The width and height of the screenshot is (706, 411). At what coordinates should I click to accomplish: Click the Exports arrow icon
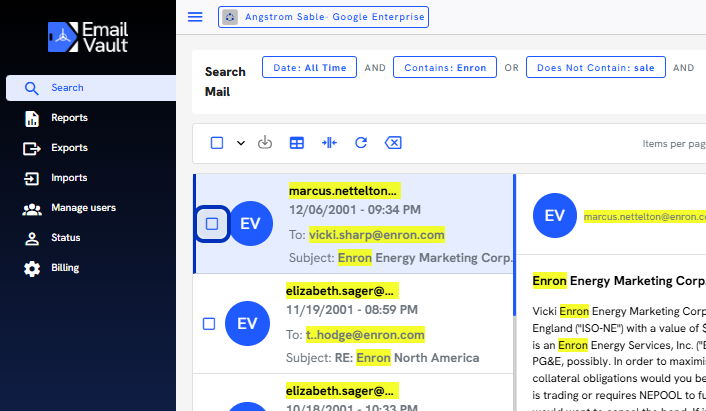(x=32, y=148)
